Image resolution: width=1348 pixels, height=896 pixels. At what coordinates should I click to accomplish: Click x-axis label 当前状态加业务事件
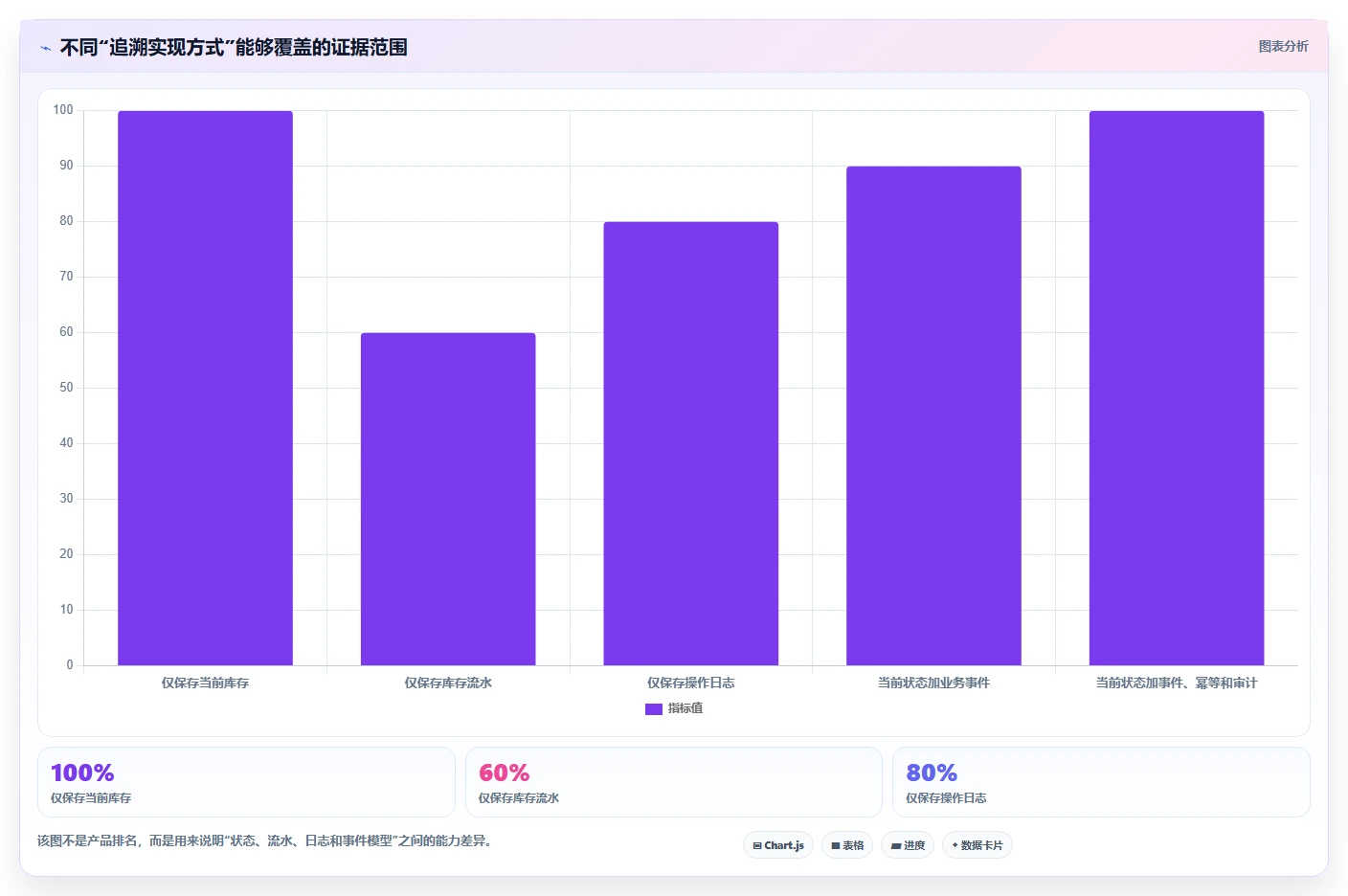933,683
